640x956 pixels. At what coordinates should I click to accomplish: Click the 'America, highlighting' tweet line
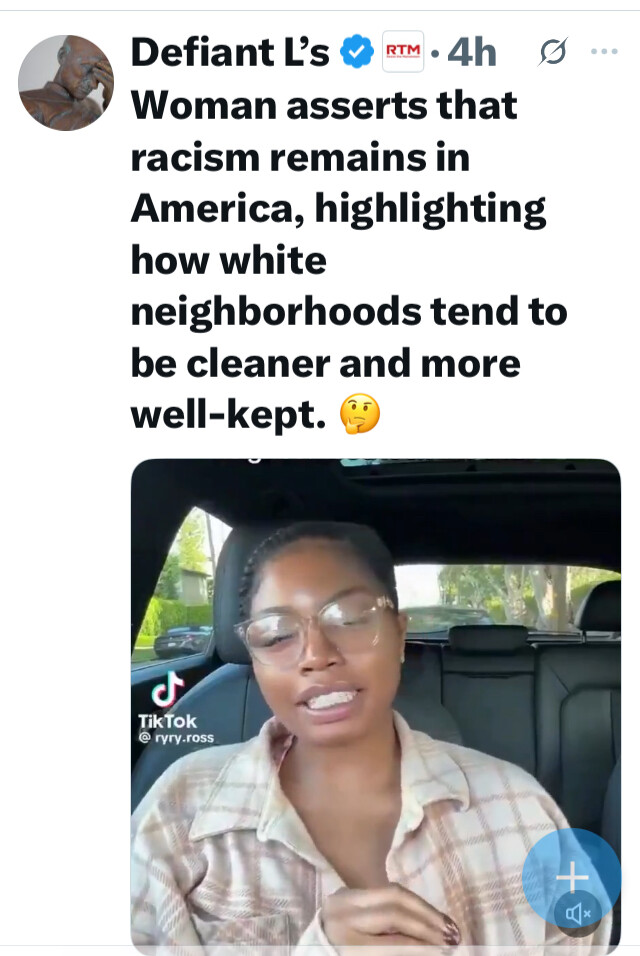[338, 210]
